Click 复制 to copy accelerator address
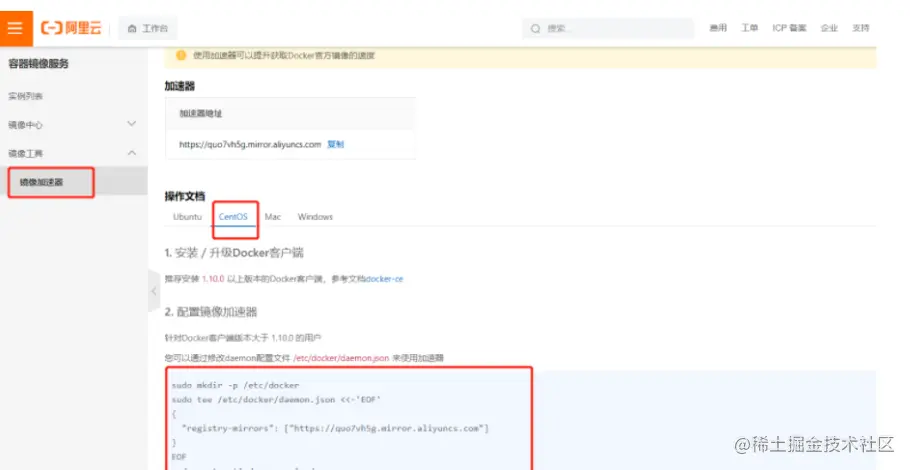 tap(335, 144)
